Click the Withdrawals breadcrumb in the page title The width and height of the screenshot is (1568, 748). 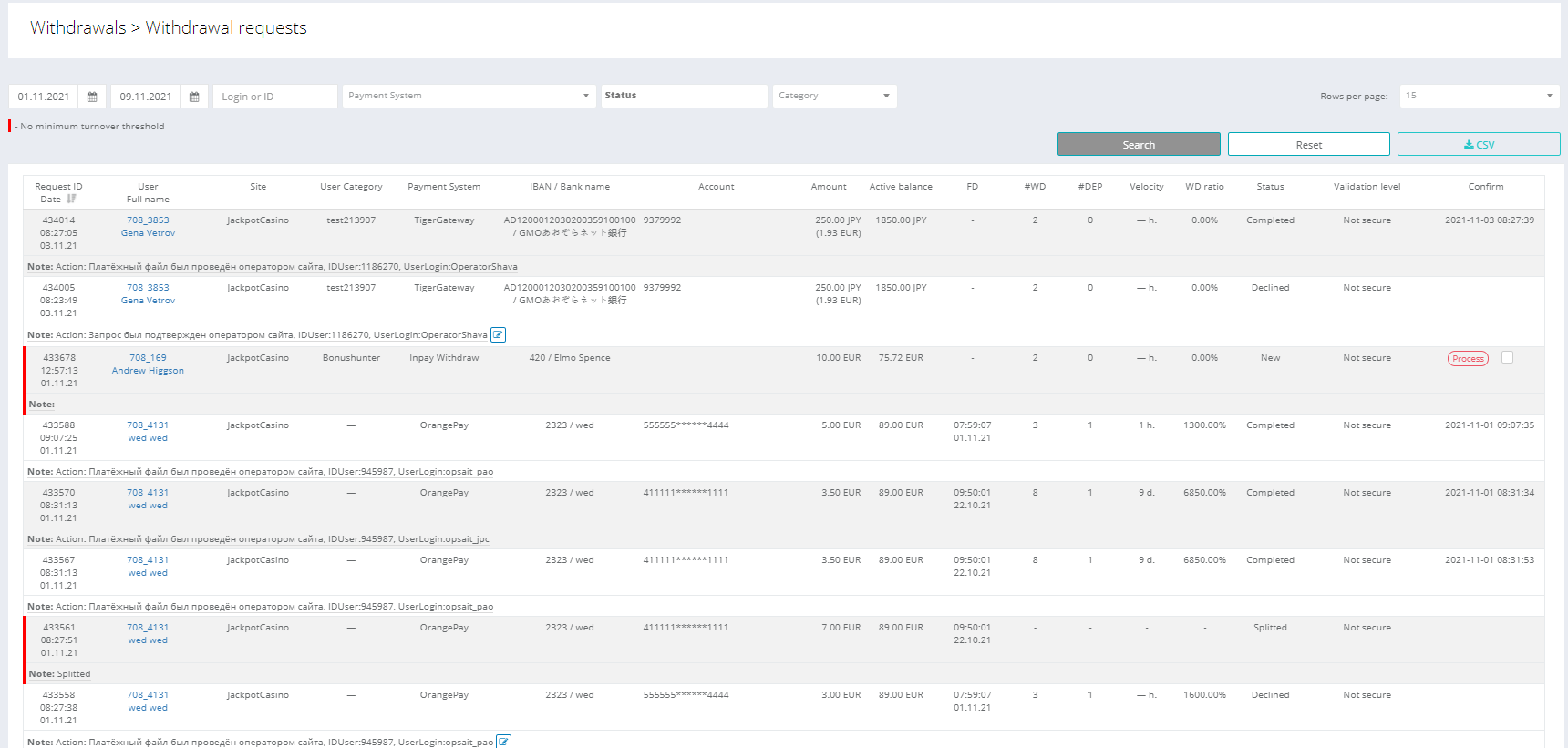pos(78,28)
